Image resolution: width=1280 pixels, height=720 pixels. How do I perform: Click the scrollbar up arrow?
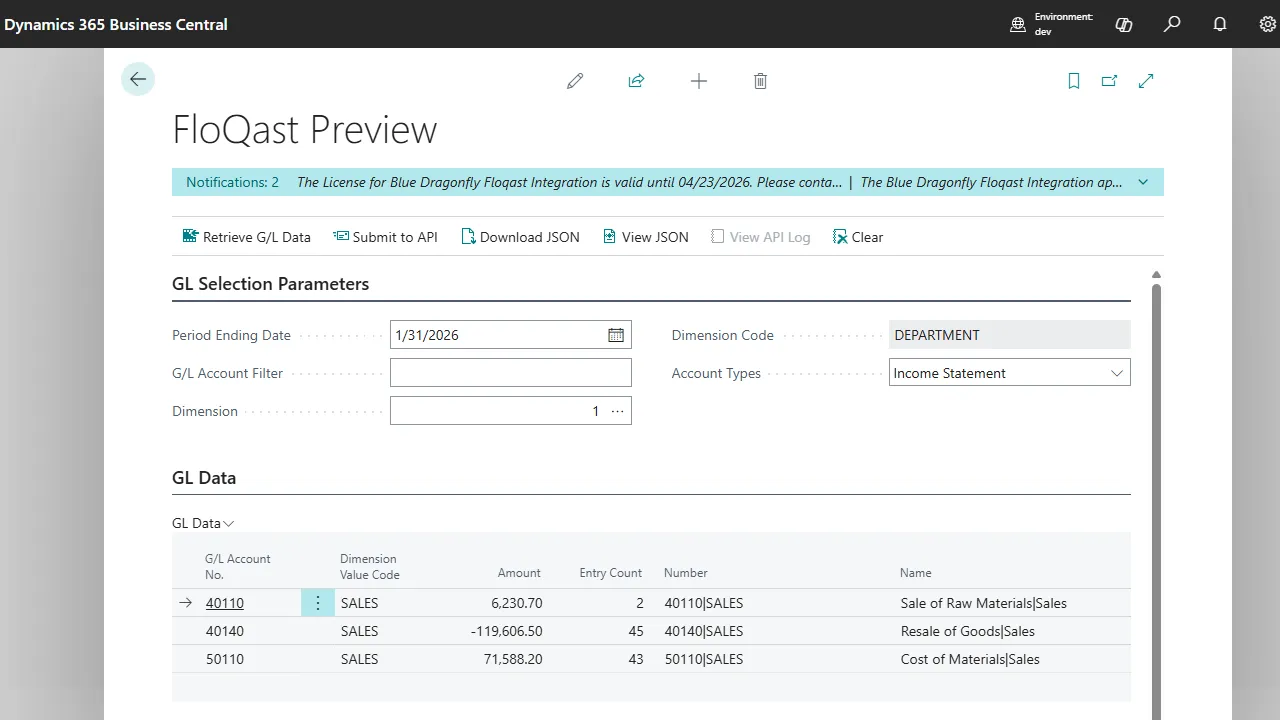click(1157, 275)
